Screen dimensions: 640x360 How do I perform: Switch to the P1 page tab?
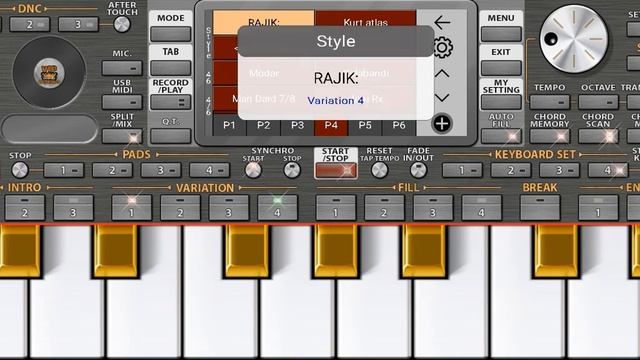(229, 125)
